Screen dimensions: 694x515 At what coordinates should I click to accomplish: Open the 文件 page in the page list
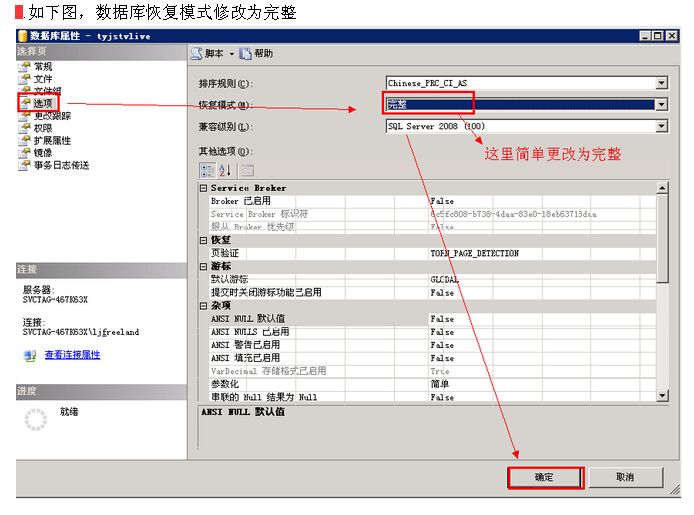43,78
